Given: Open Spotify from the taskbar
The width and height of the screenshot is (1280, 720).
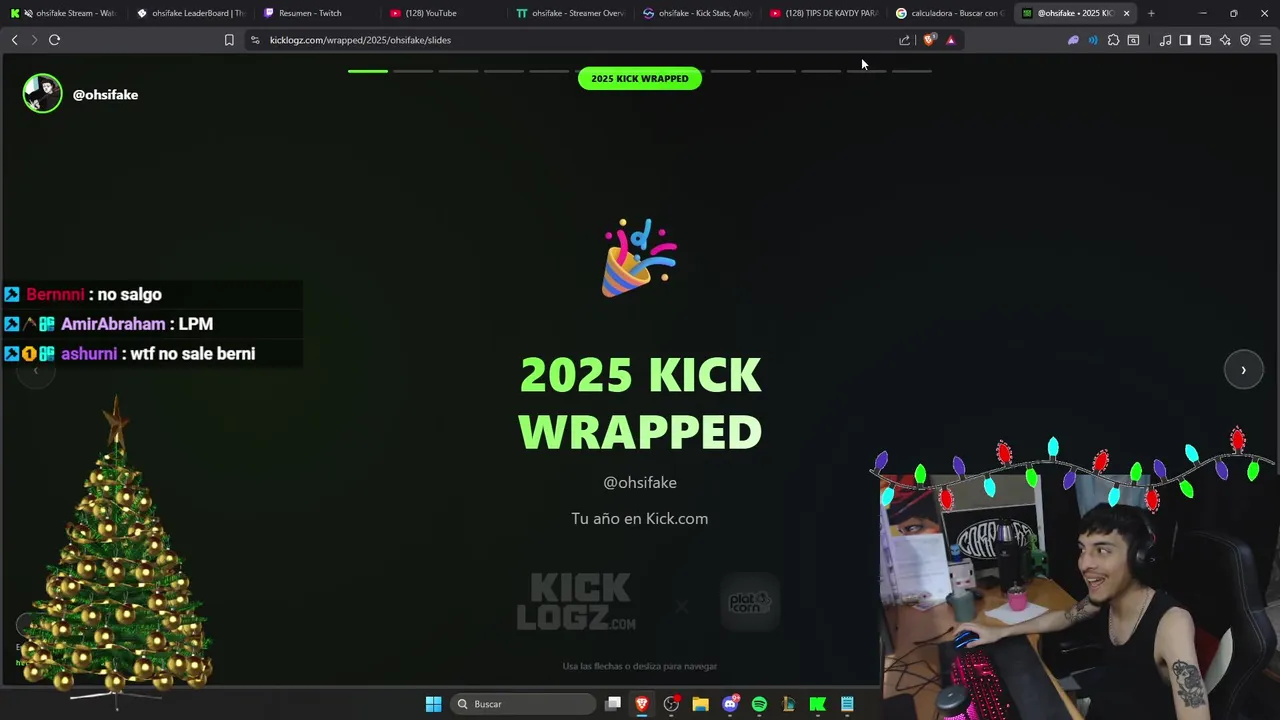Looking at the screenshot, I should pos(759,704).
